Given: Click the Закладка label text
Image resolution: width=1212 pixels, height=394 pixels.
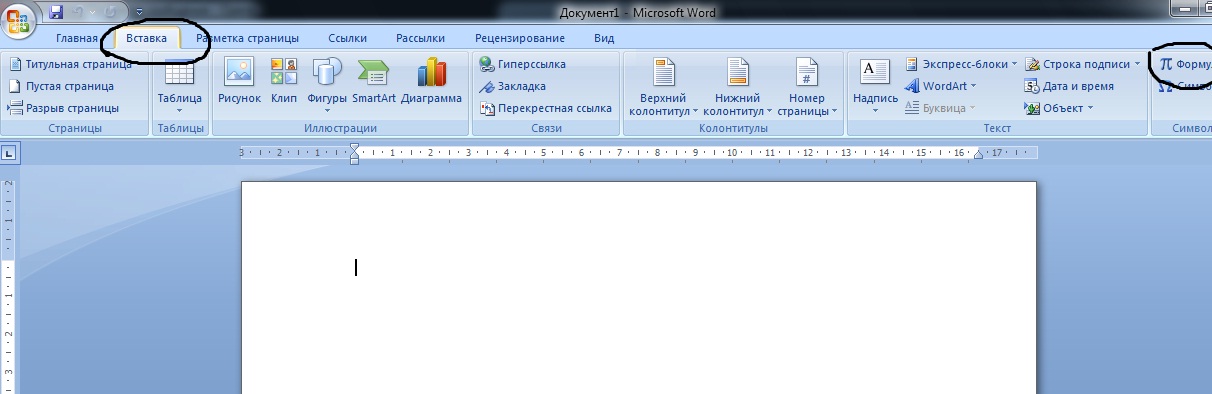Looking at the screenshot, I should point(522,86).
